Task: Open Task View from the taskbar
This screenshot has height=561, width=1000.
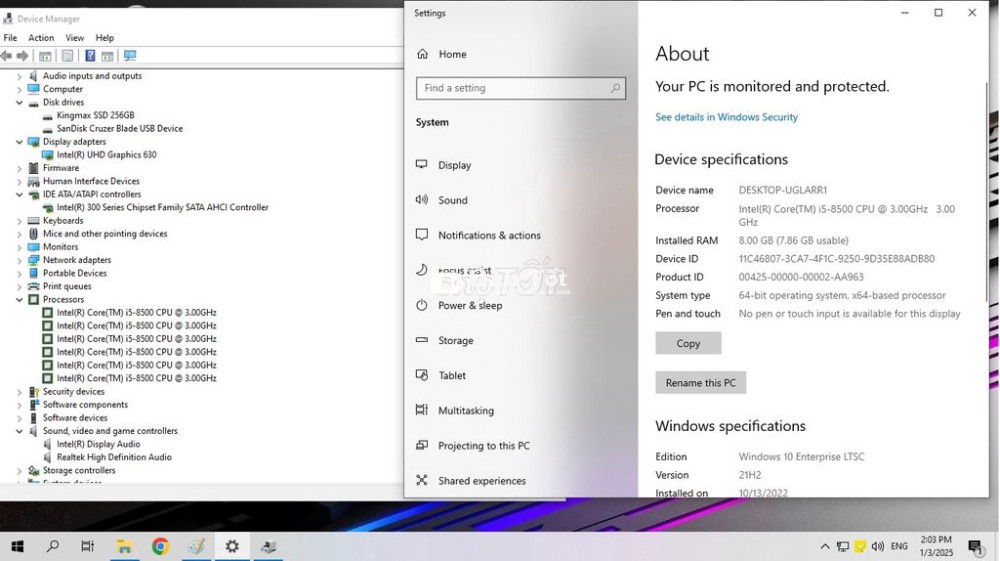Action: click(x=87, y=546)
